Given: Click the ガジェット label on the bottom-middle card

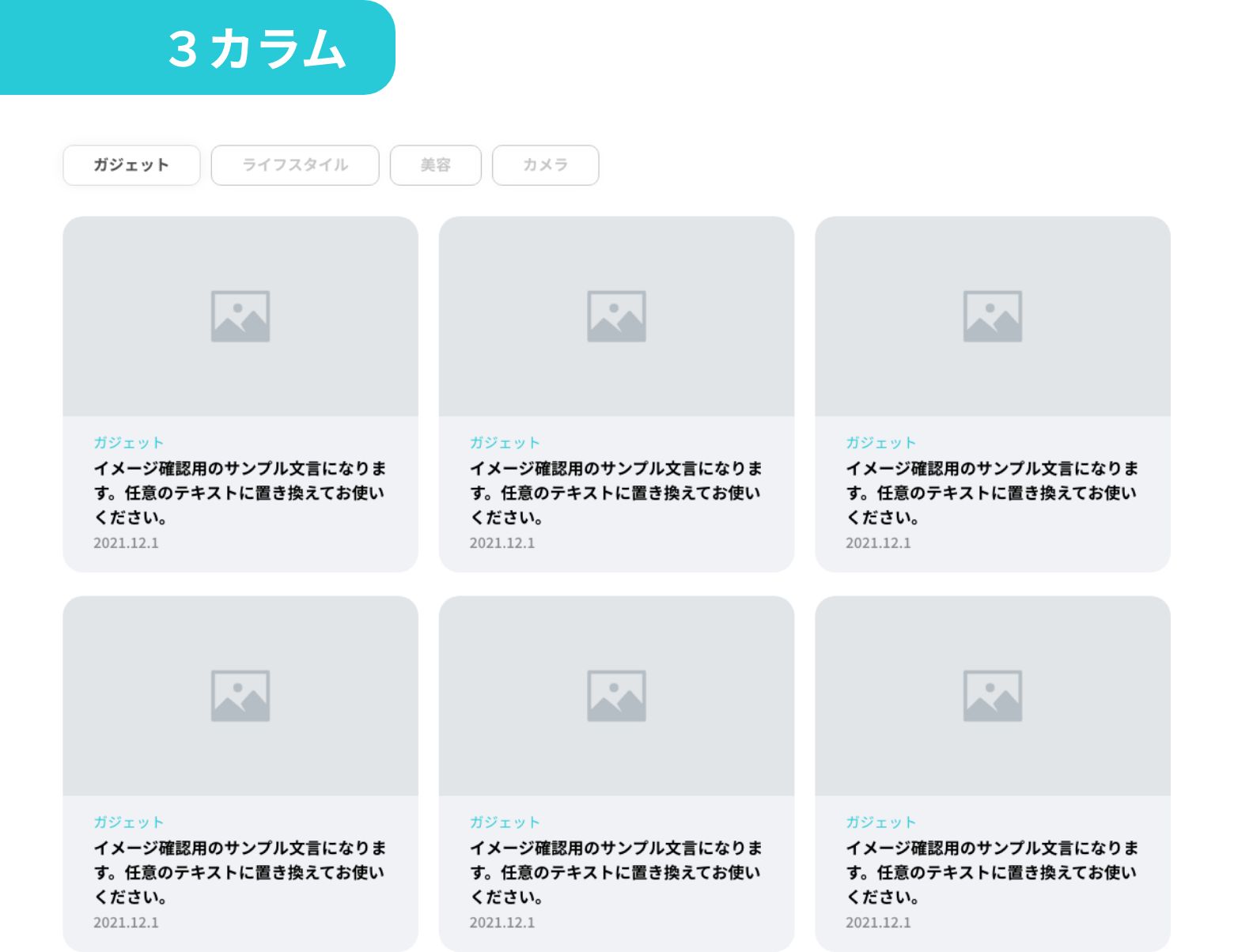Looking at the screenshot, I should (505, 822).
